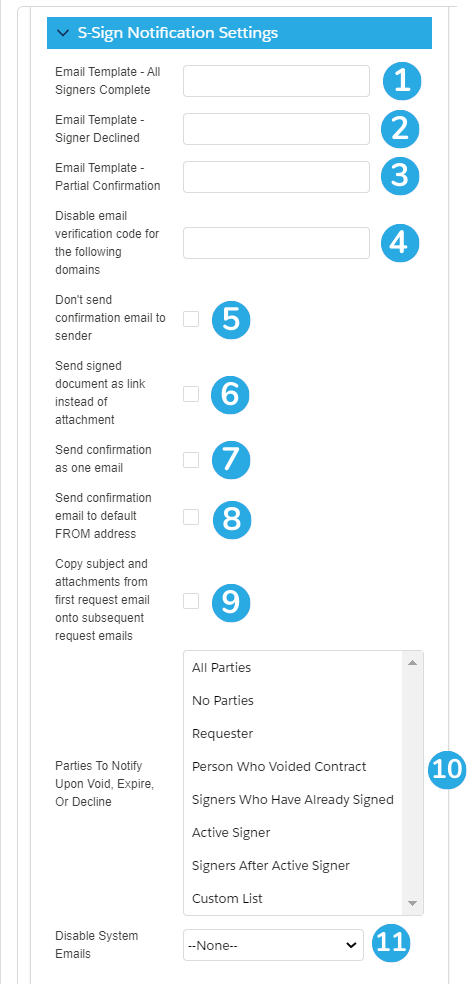
Task: Toggle Send confirmation as one email checkbox
Action: point(191,460)
